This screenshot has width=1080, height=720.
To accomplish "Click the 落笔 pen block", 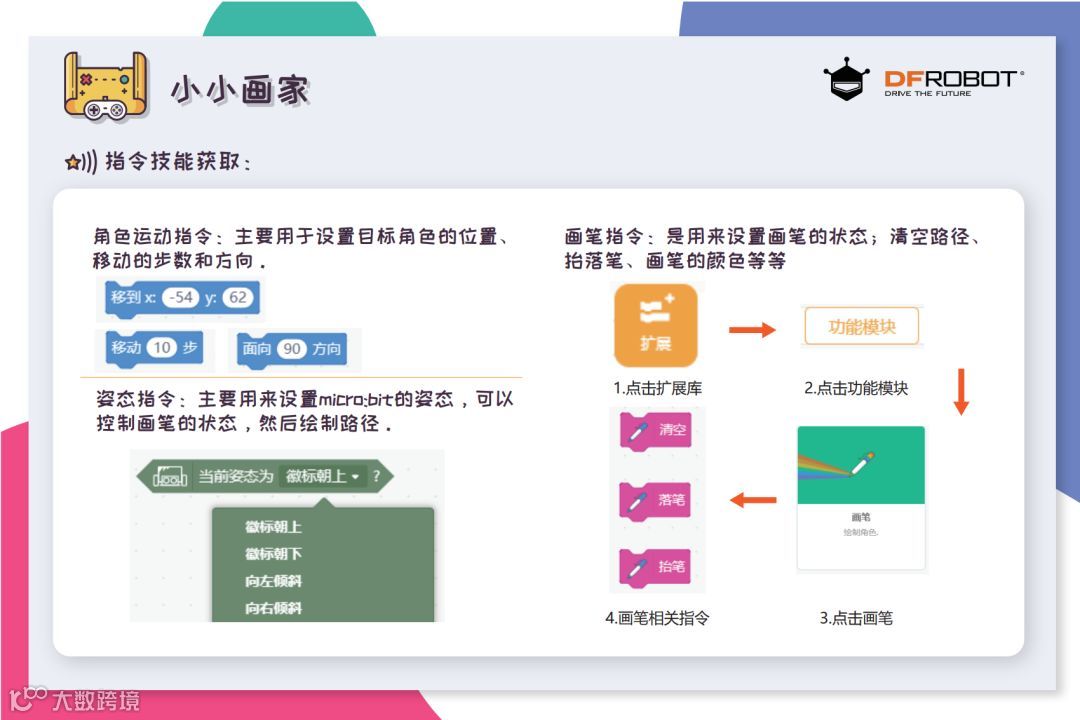I will click(x=655, y=500).
